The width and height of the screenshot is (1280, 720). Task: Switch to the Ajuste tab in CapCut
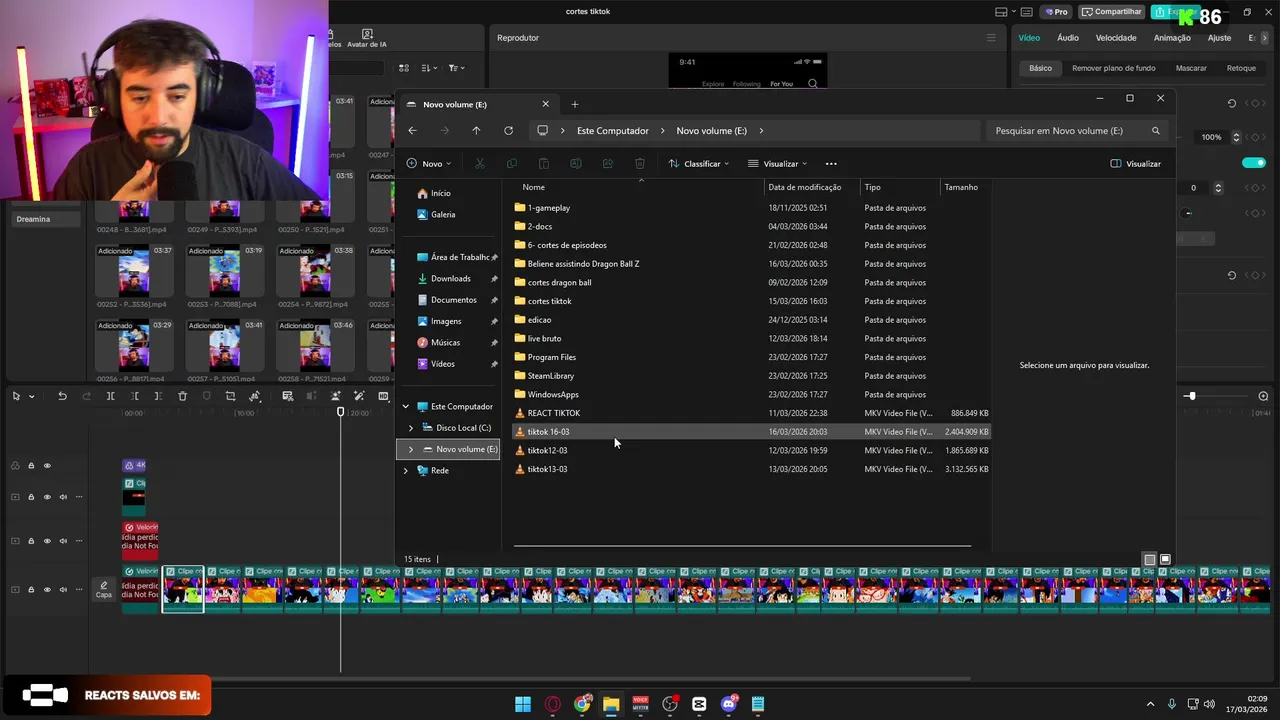(1219, 38)
